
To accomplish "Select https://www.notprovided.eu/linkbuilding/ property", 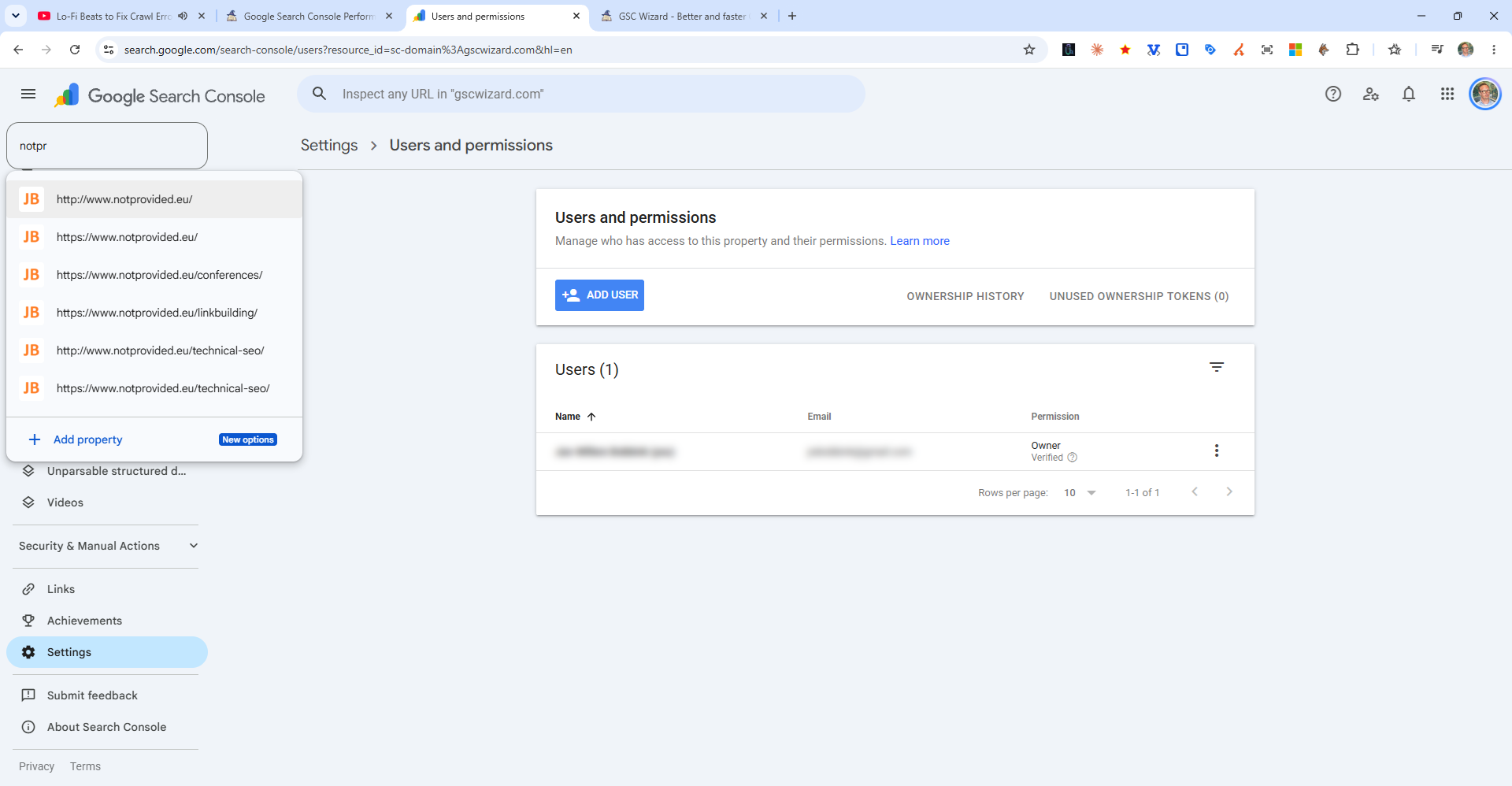I will (154, 313).
